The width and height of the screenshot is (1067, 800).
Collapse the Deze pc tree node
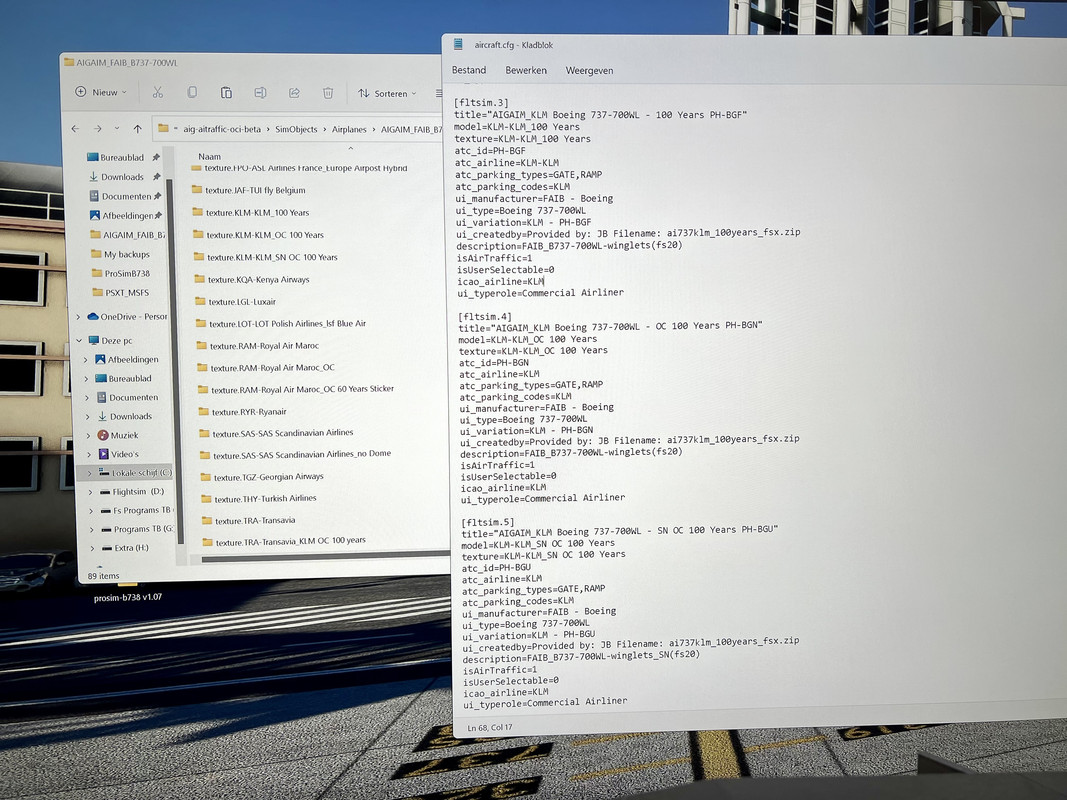79,340
